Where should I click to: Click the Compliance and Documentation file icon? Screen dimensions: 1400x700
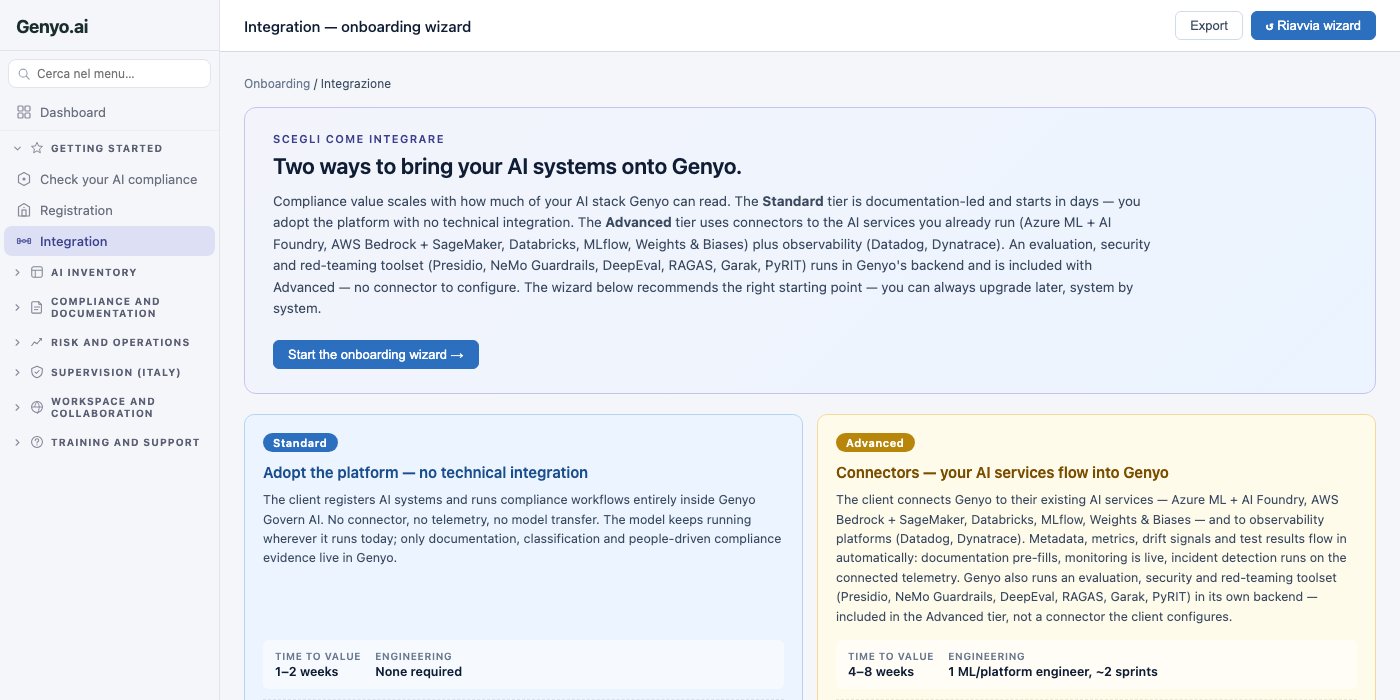coord(37,307)
